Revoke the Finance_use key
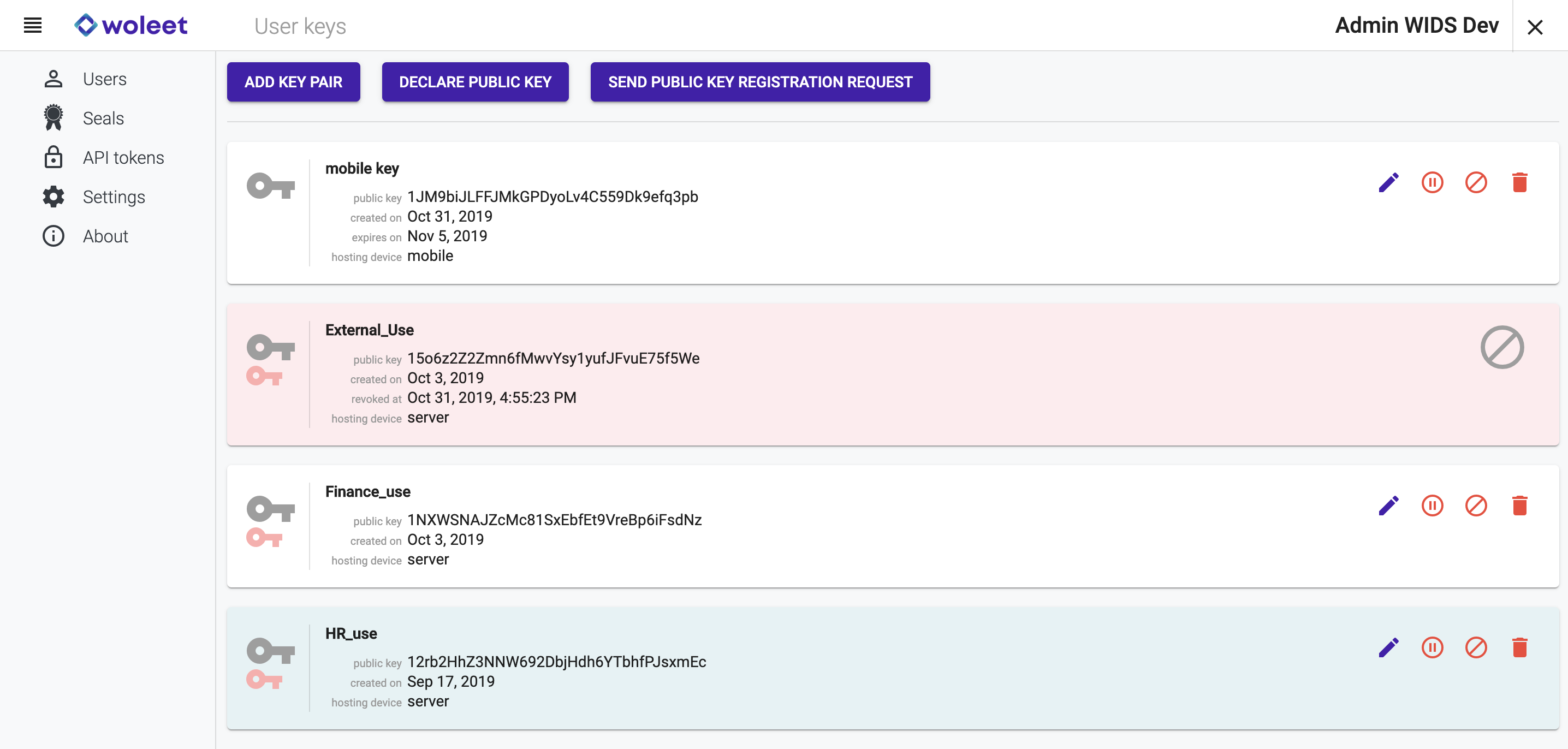The image size is (1568, 749). pos(1476,506)
